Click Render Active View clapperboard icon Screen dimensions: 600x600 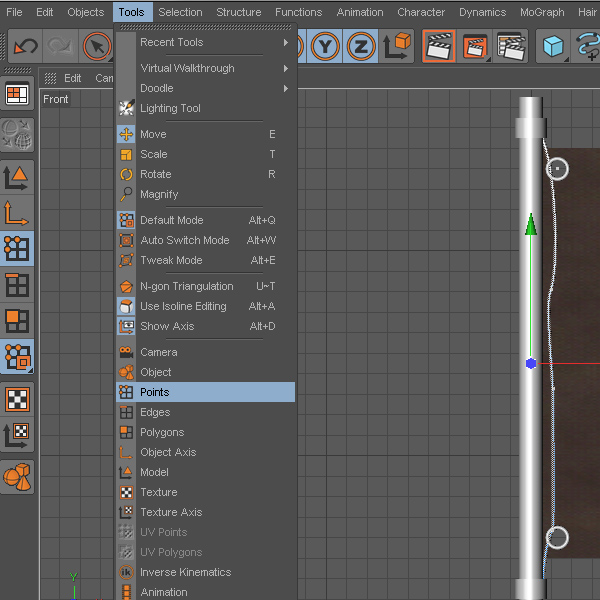pos(439,47)
